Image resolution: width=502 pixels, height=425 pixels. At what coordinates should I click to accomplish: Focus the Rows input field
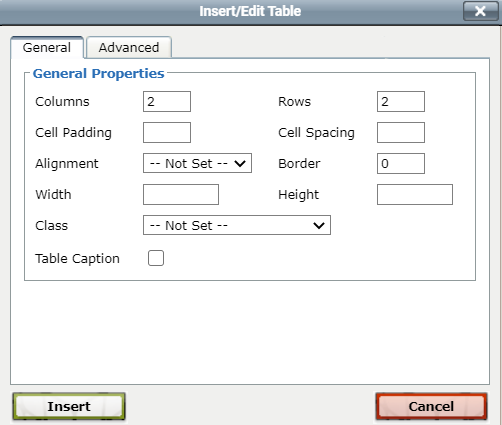[x=401, y=101]
